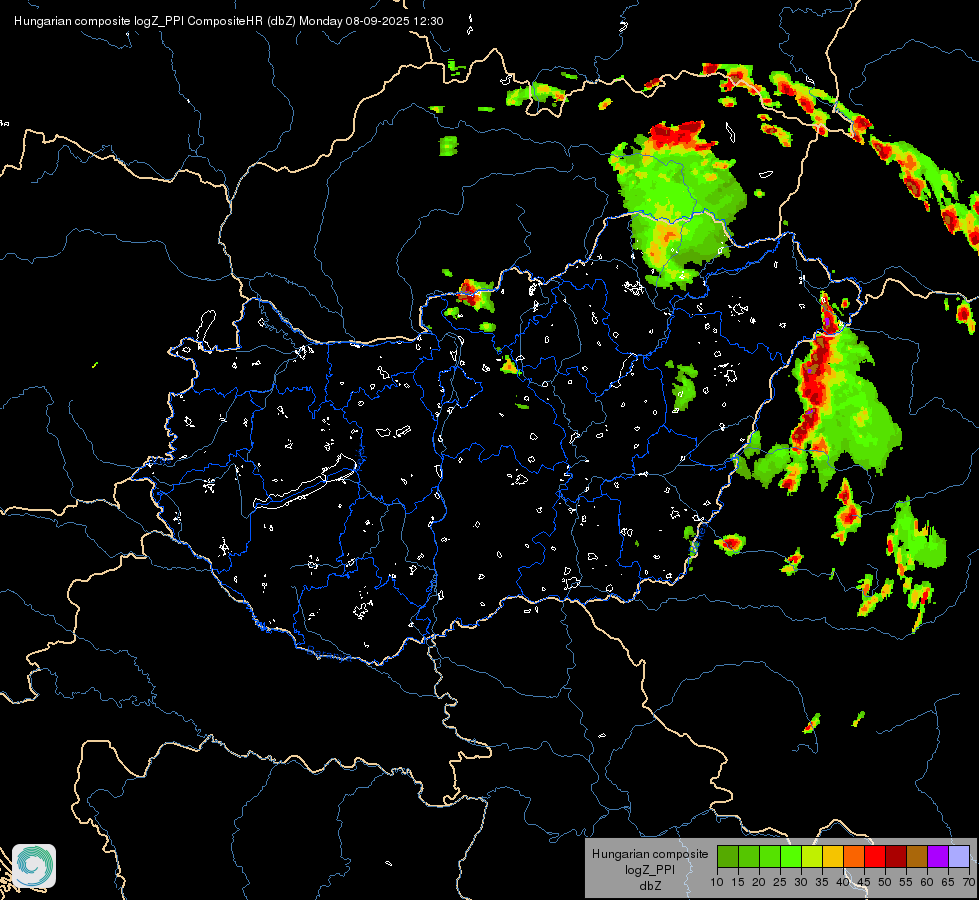Click the swirl logo icon in the corner
Image resolution: width=979 pixels, height=900 pixels.
click(x=34, y=866)
